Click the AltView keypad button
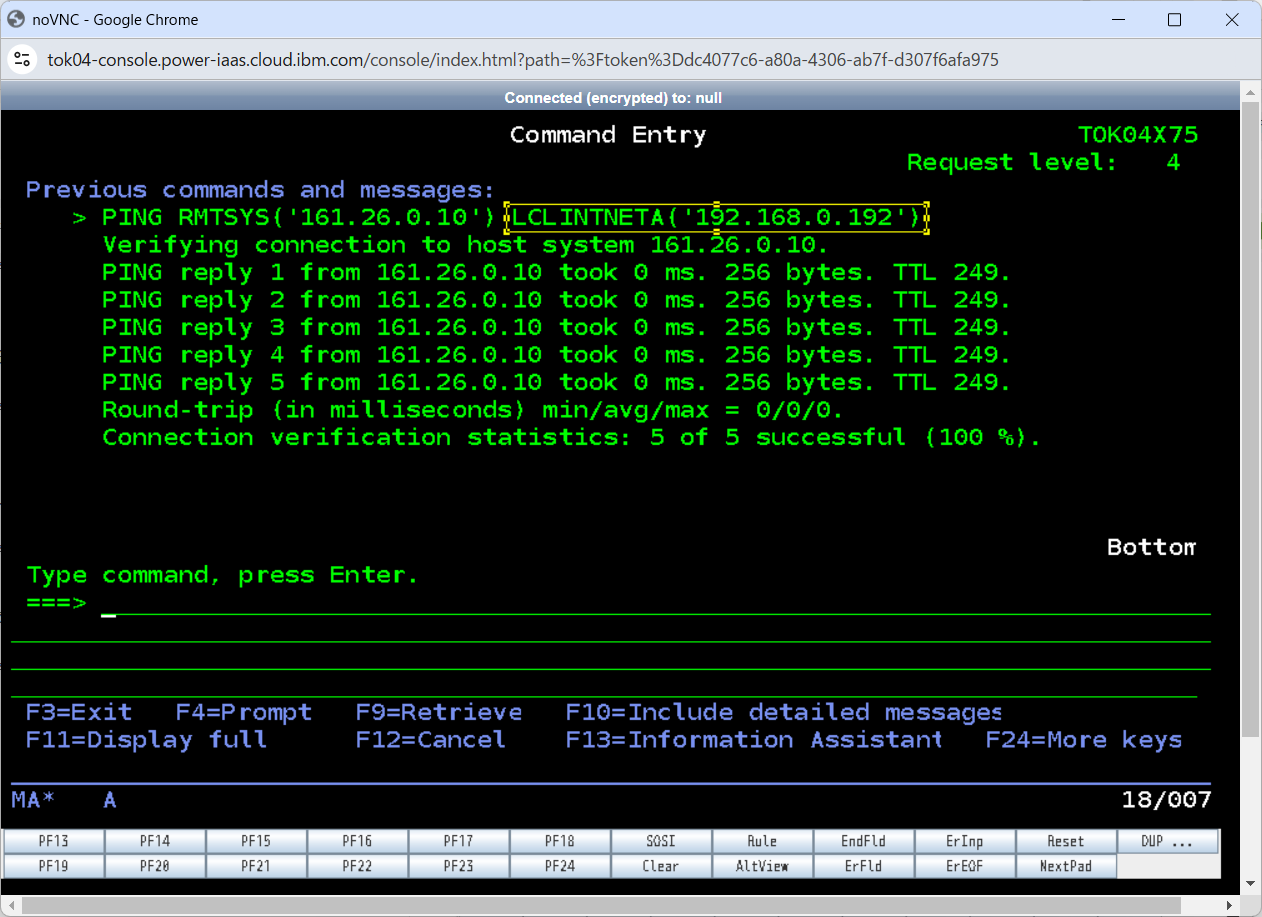The width and height of the screenshot is (1262, 917). click(x=762, y=866)
